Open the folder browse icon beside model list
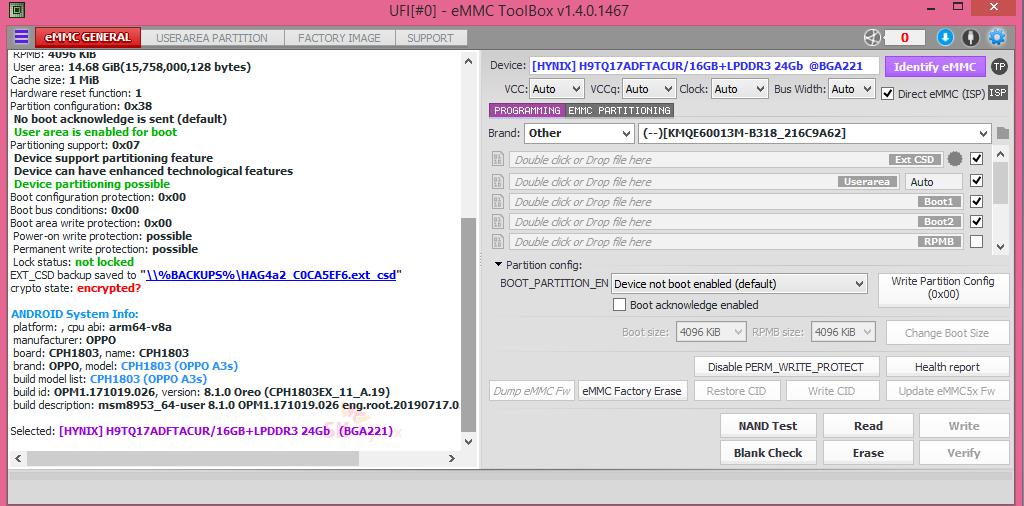The width and height of the screenshot is (1024, 506). point(1002,133)
